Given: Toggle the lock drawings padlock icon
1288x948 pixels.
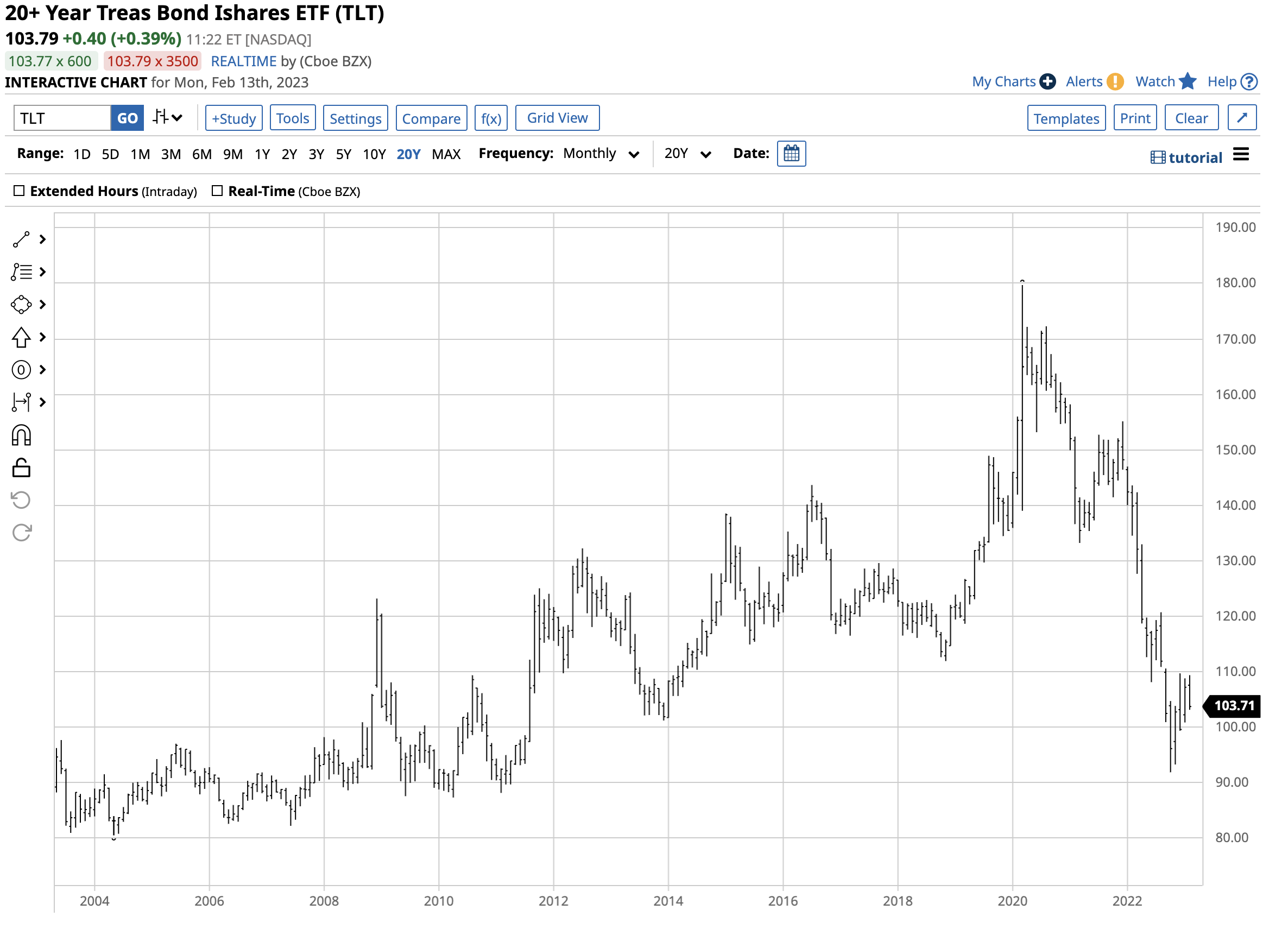Looking at the screenshot, I should [21, 468].
